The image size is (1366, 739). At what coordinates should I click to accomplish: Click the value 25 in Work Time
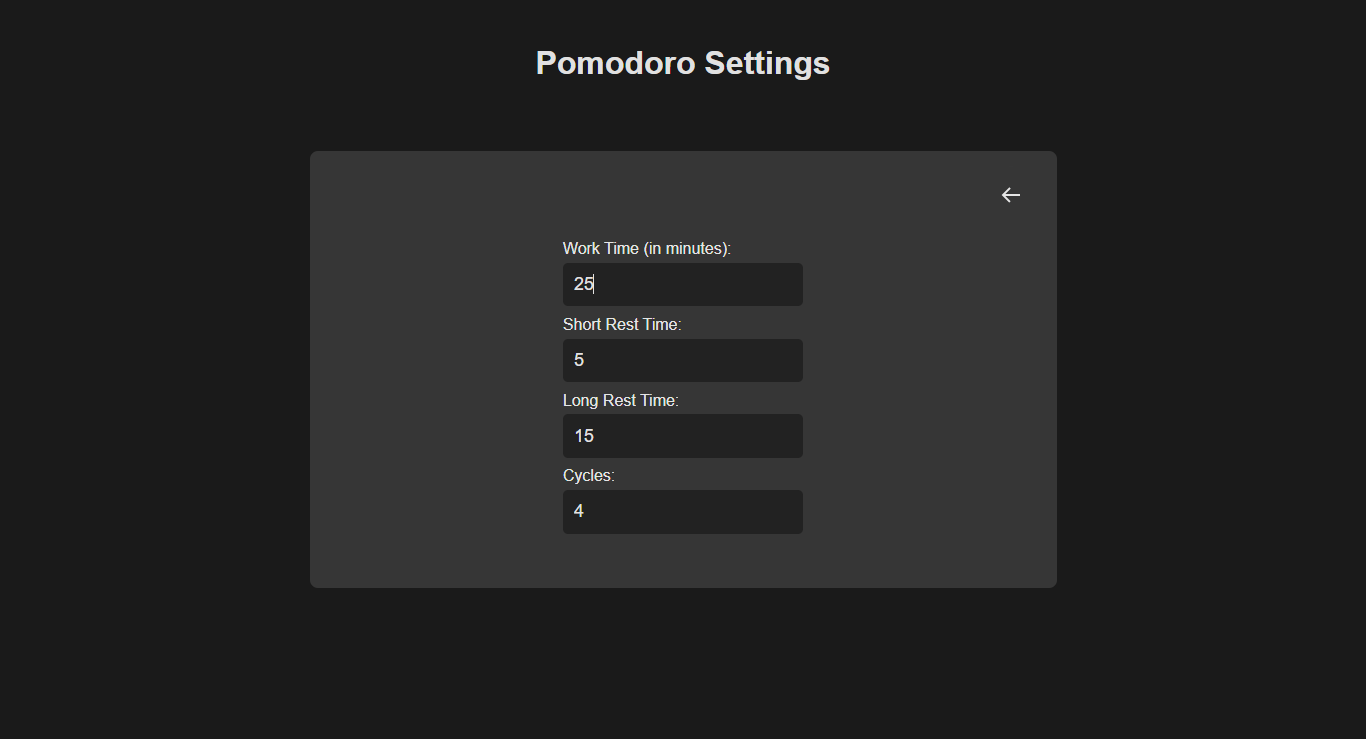(x=583, y=284)
